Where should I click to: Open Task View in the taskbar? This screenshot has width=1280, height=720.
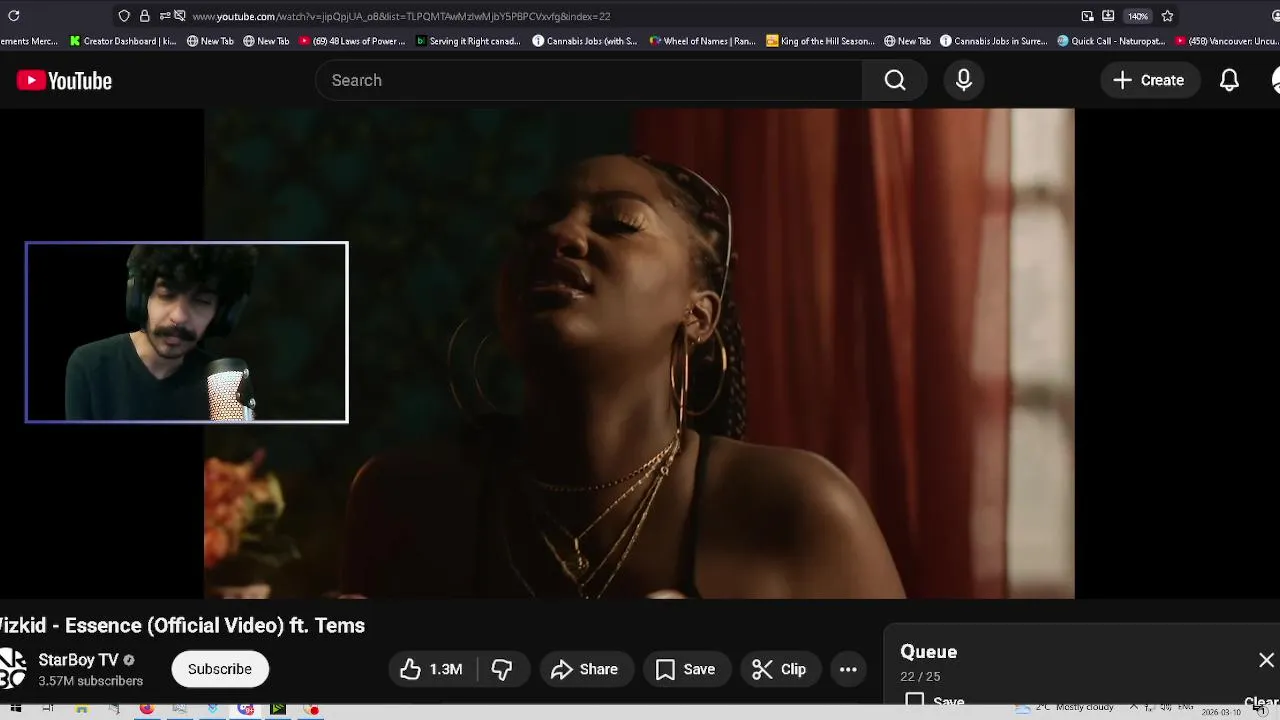click(48, 709)
